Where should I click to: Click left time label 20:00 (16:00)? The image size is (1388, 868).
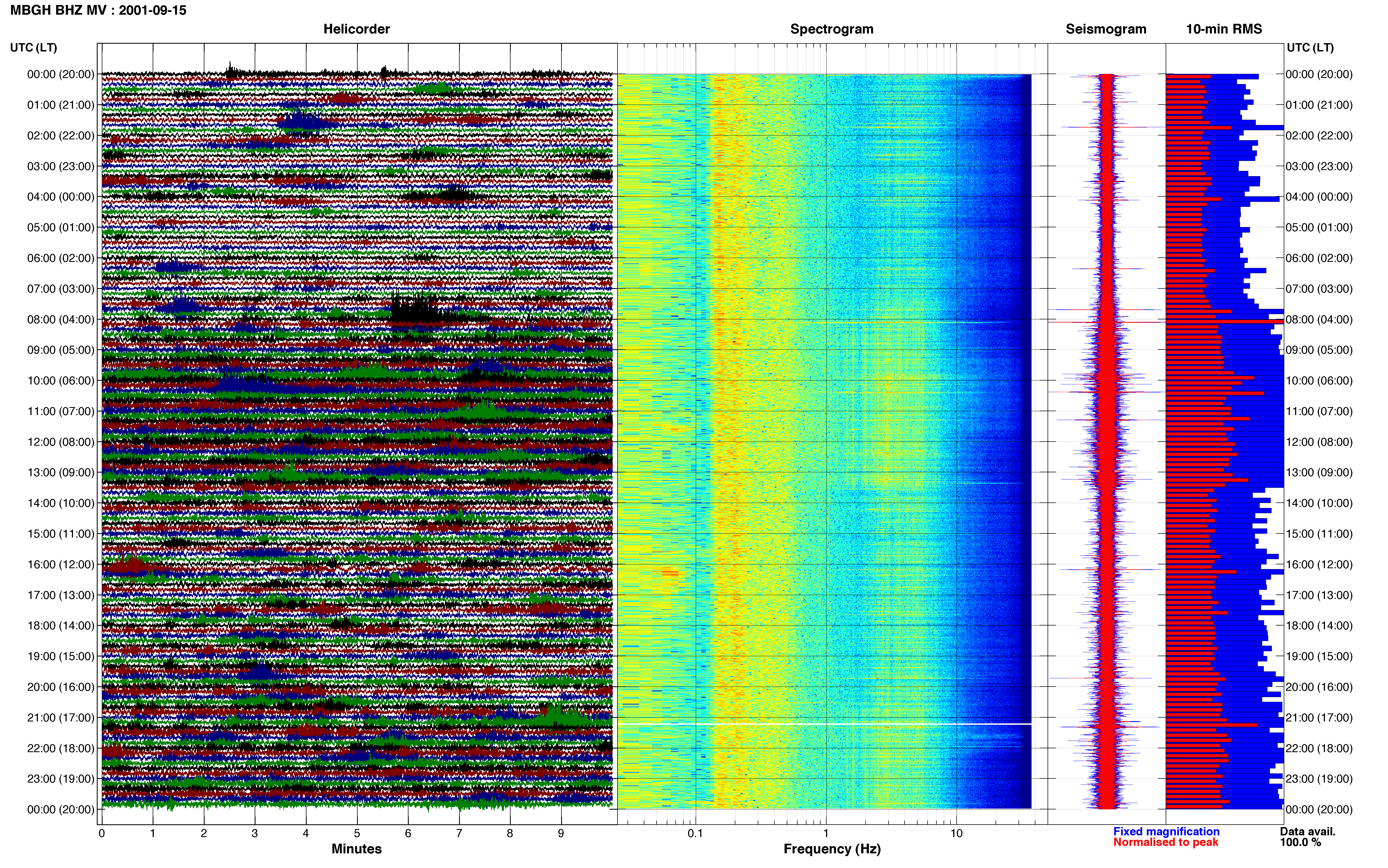click(61, 687)
